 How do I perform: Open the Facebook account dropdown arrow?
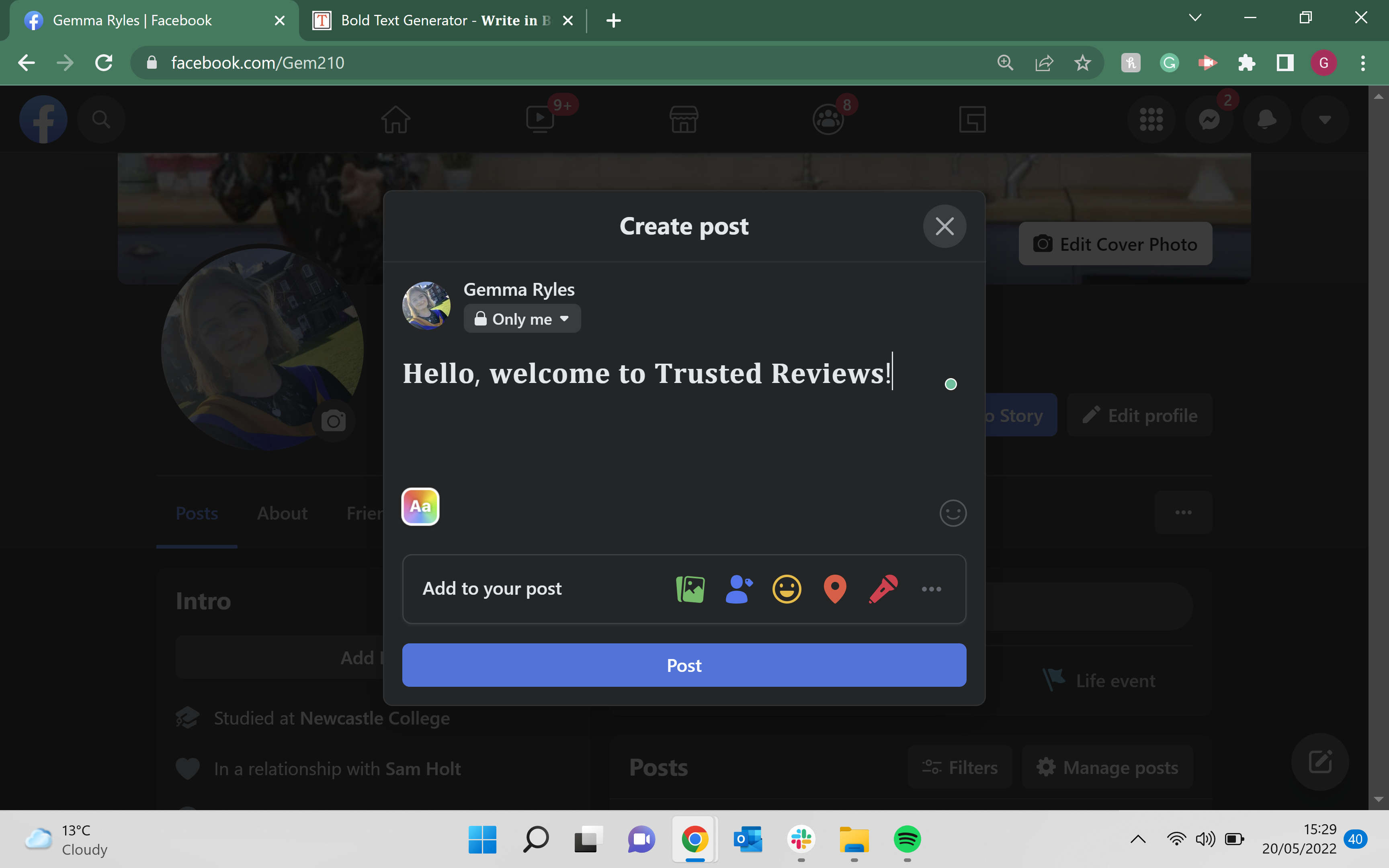[x=1325, y=119]
